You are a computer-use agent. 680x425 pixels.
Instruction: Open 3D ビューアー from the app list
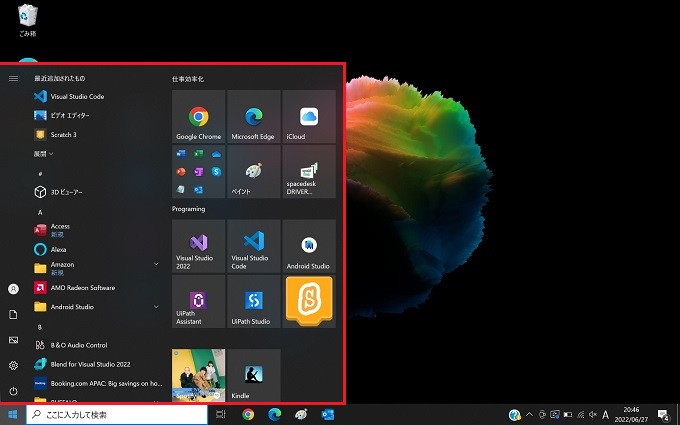pyautogui.click(x=98, y=192)
